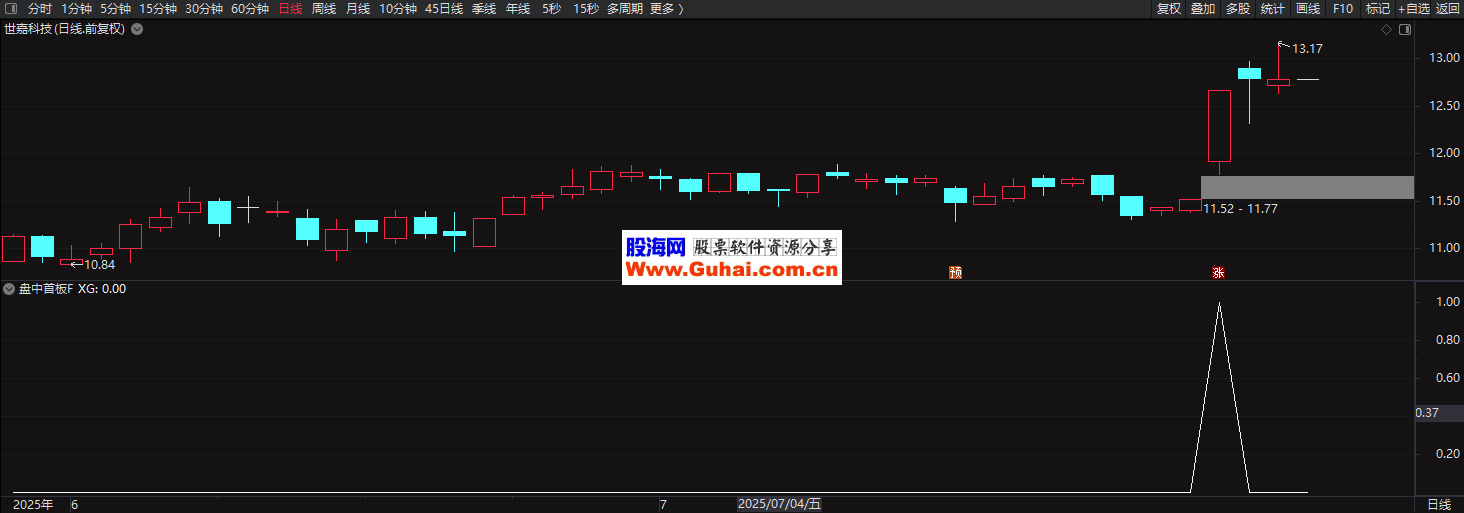Click the 统计 statistics button

(1273, 9)
